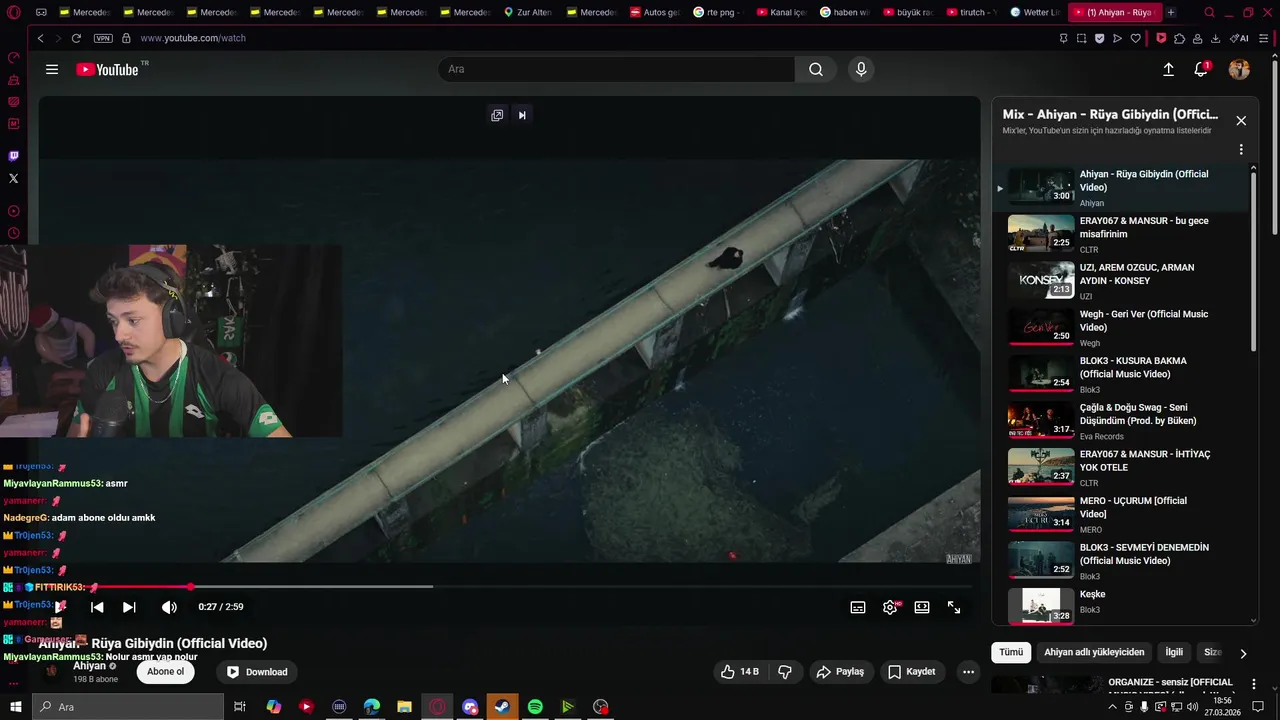Viewport: 1280px width, 720px height.
Task: Open File Explorer from the taskbar
Action: (x=404, y=707)
